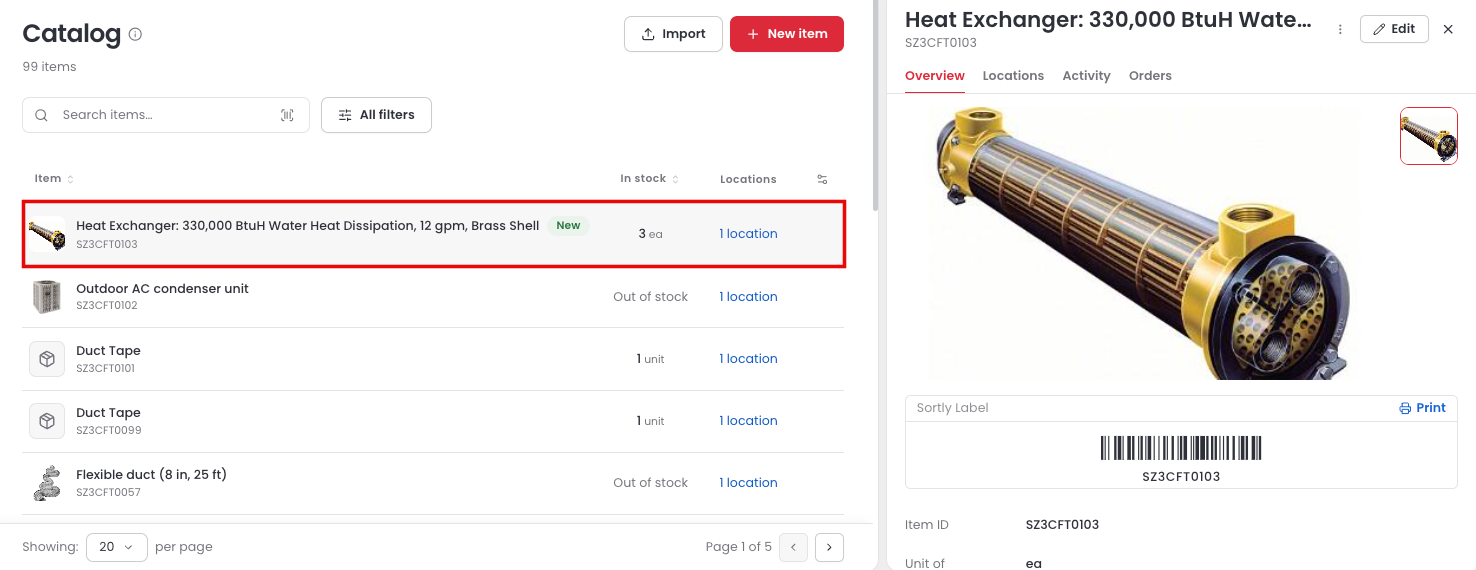Switch to the Locations tab
Viewport: 1476px width, 570px height.
(1013, 76)
